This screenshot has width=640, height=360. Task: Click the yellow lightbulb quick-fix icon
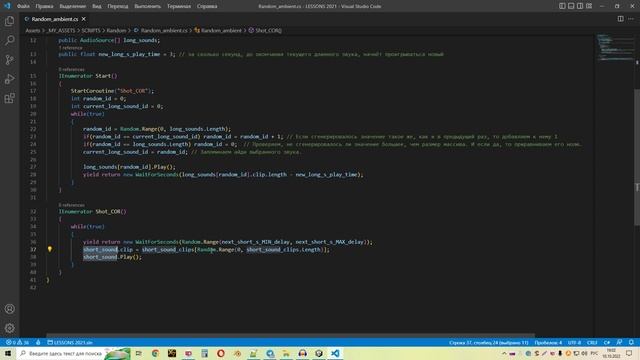(x=50, y=249)
